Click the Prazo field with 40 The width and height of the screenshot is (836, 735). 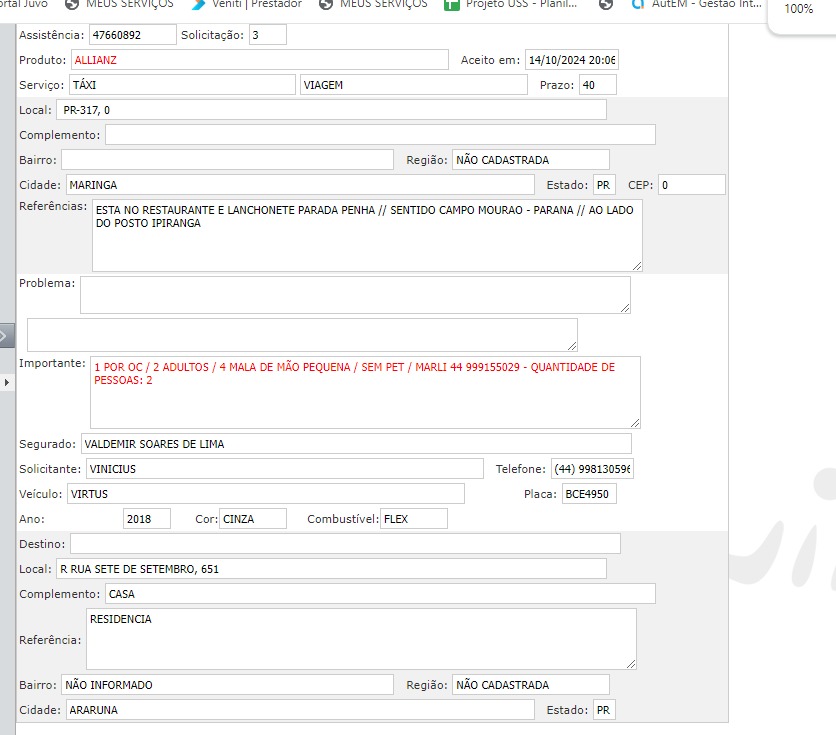(598, 85)
